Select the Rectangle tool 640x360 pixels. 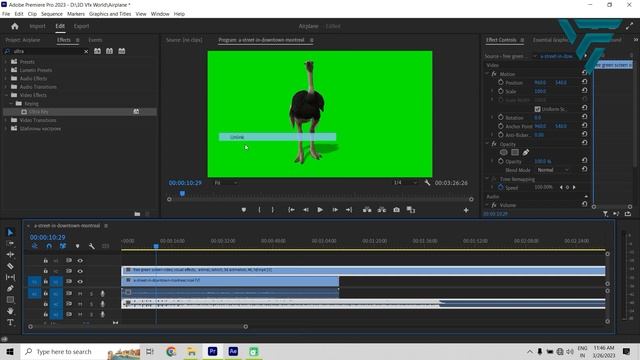pos(10,300)
